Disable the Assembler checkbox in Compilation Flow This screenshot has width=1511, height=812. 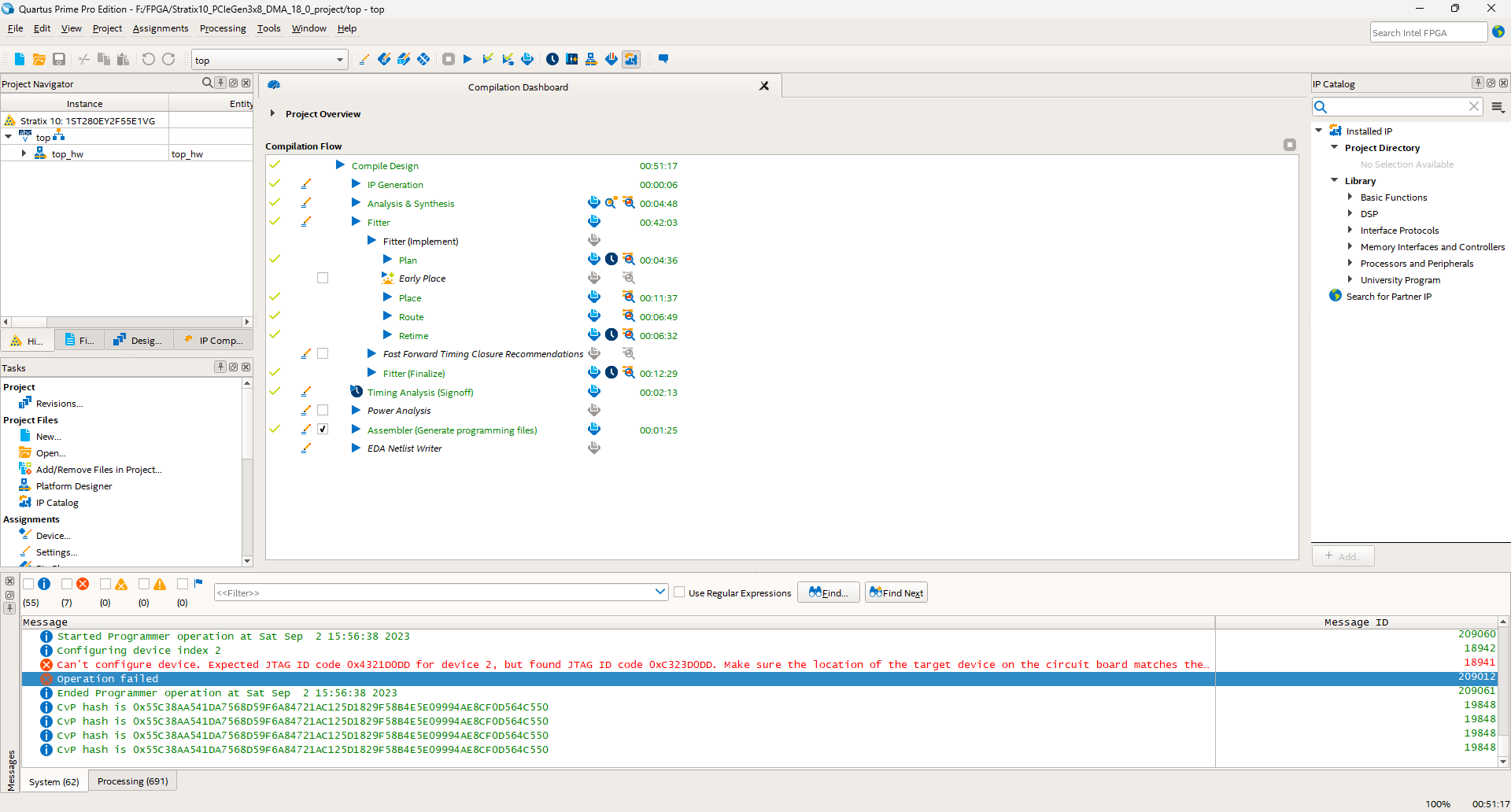pyautogui.click(x=323, y=429)
